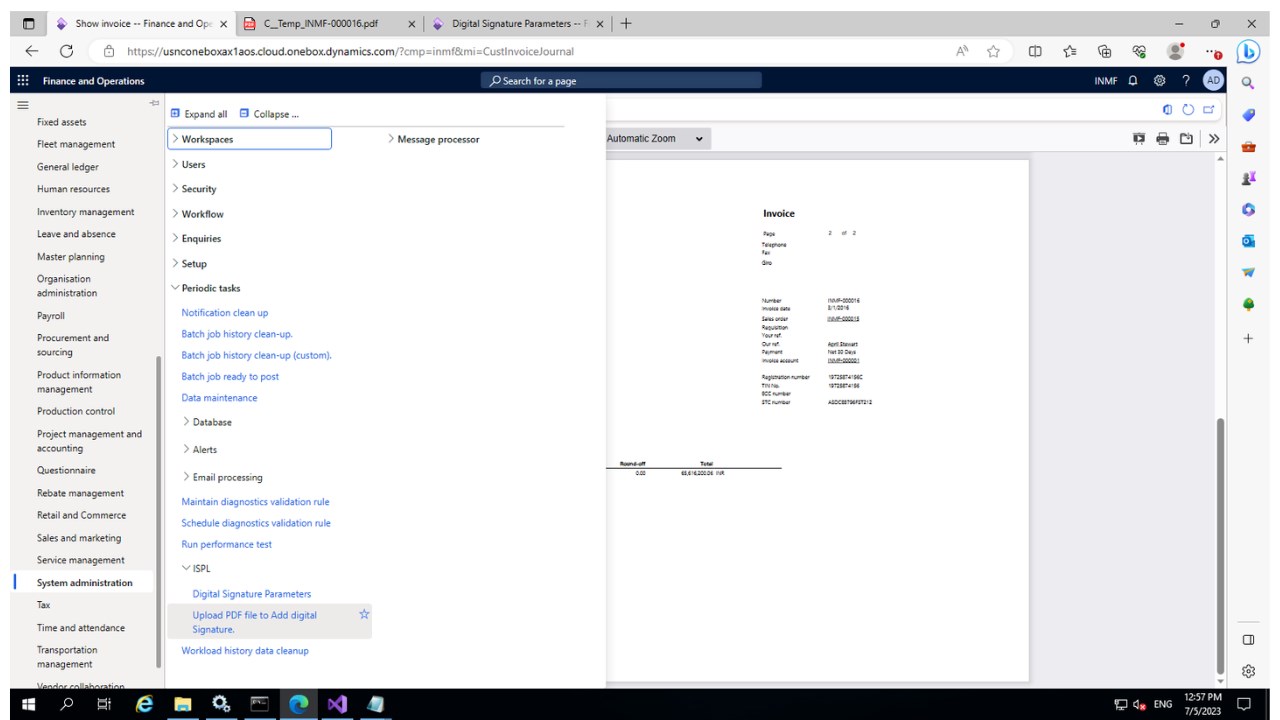Open Upload PDF file to Add digital Signature
This screenshot has height=720, width=1280.
click(255, 622)
